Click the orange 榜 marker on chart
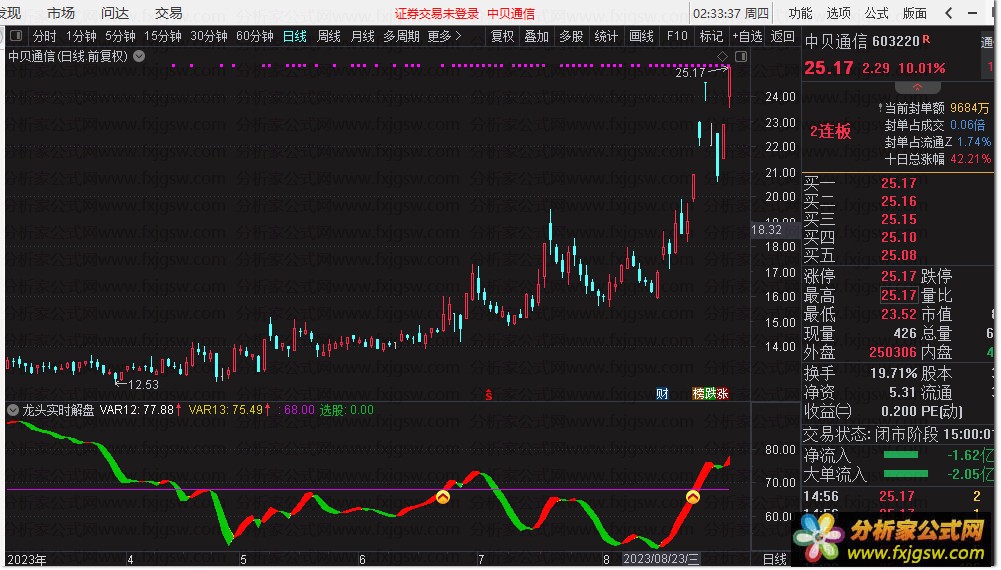 (x=698, y=394)
